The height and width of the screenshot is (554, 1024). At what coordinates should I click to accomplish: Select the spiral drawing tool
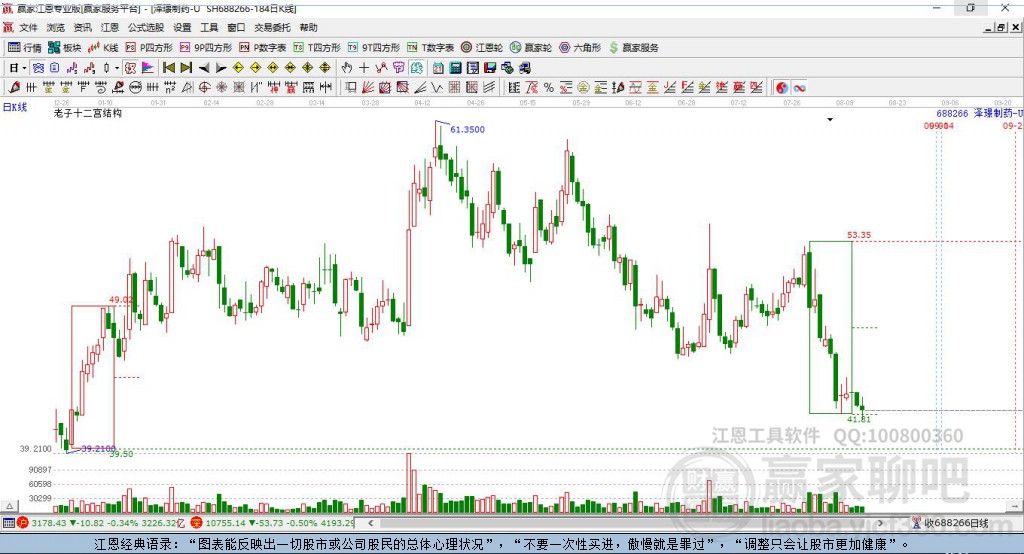coord(101,88)
